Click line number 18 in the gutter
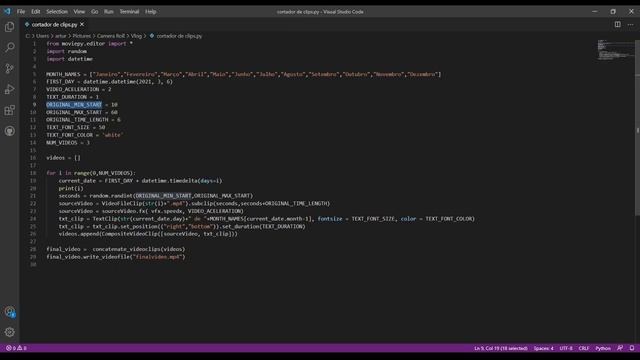 tap(33, 173)
